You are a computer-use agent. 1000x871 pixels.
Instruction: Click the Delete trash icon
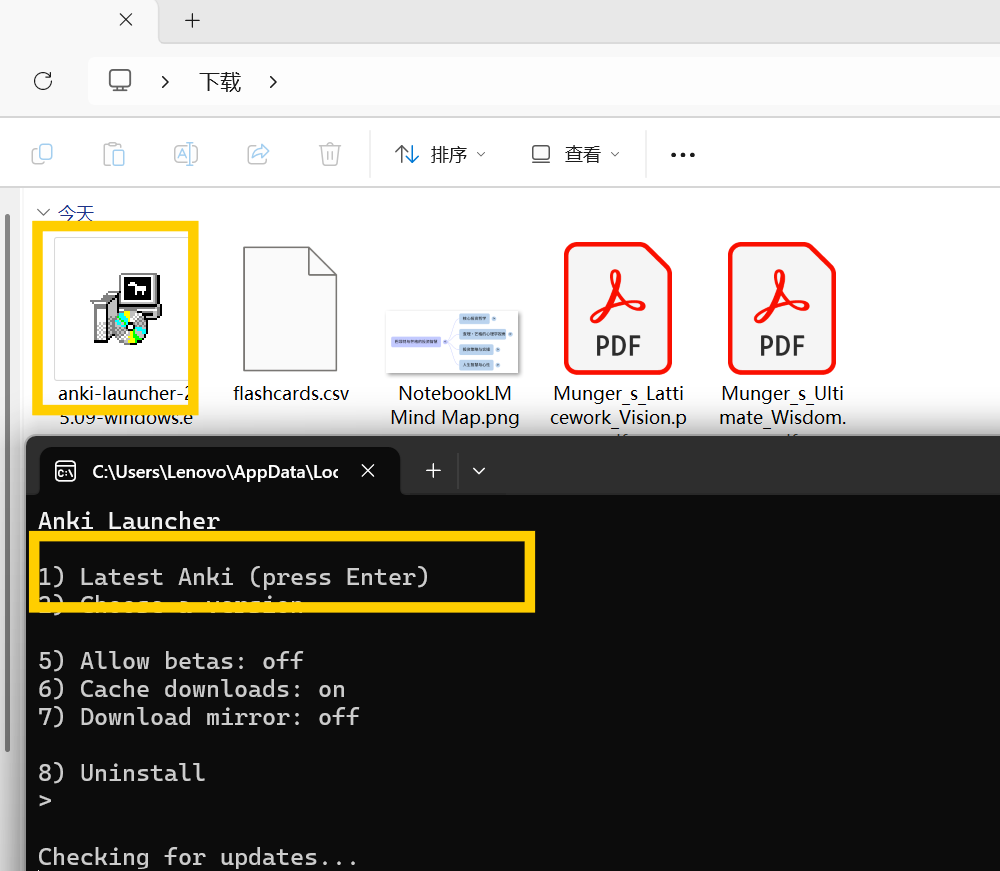(330, 154)
